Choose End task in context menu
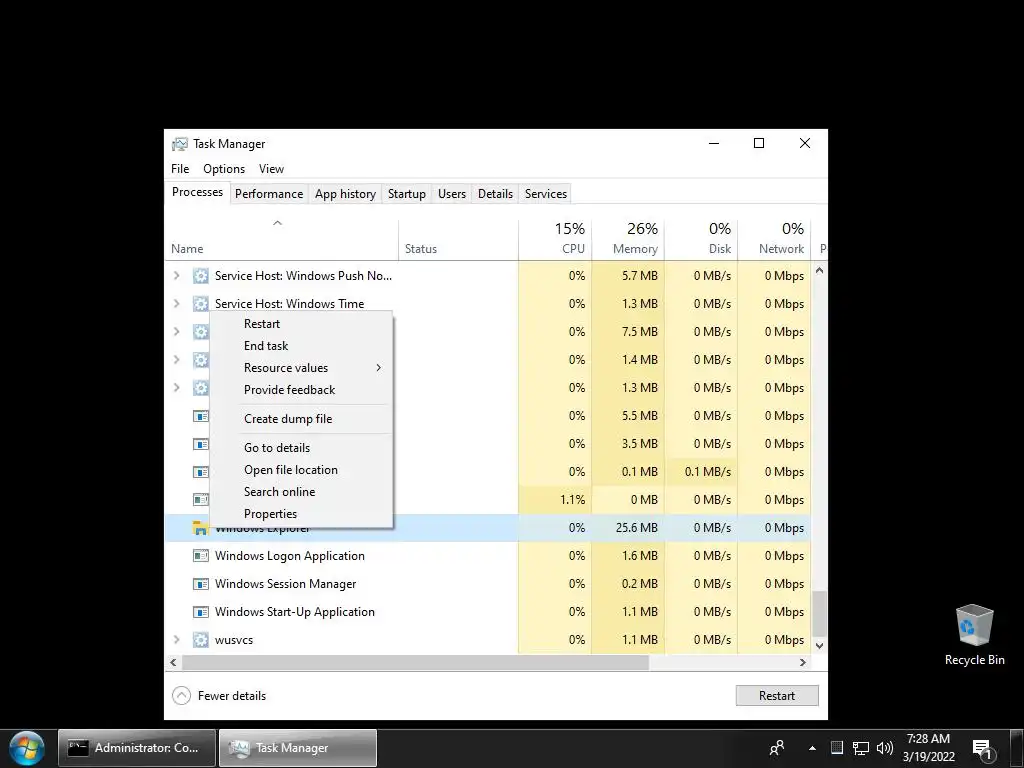Viewport: 1024px width, 768px height. pos(301,346)
